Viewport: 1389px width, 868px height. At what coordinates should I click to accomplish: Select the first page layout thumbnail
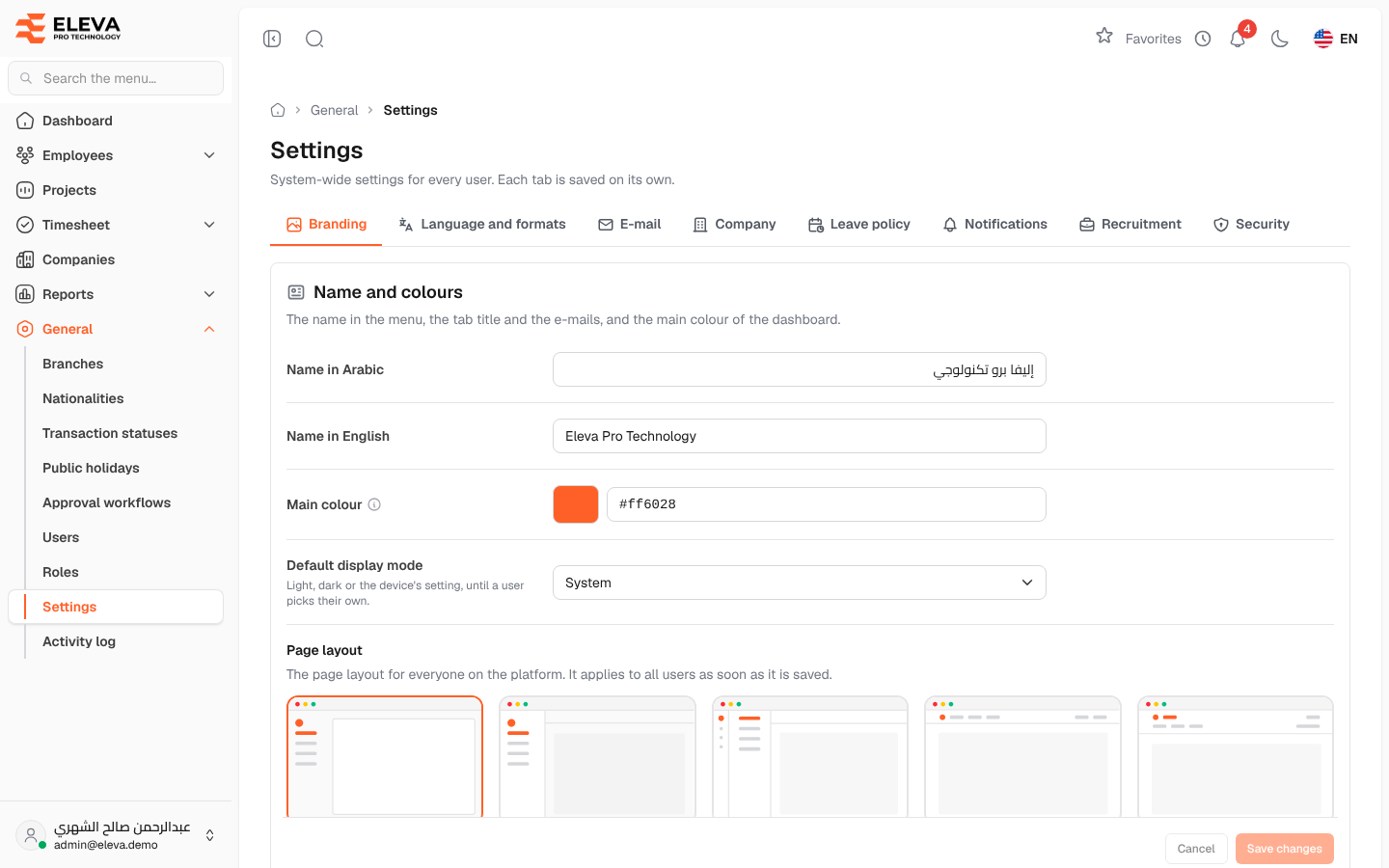pos(385,757)
